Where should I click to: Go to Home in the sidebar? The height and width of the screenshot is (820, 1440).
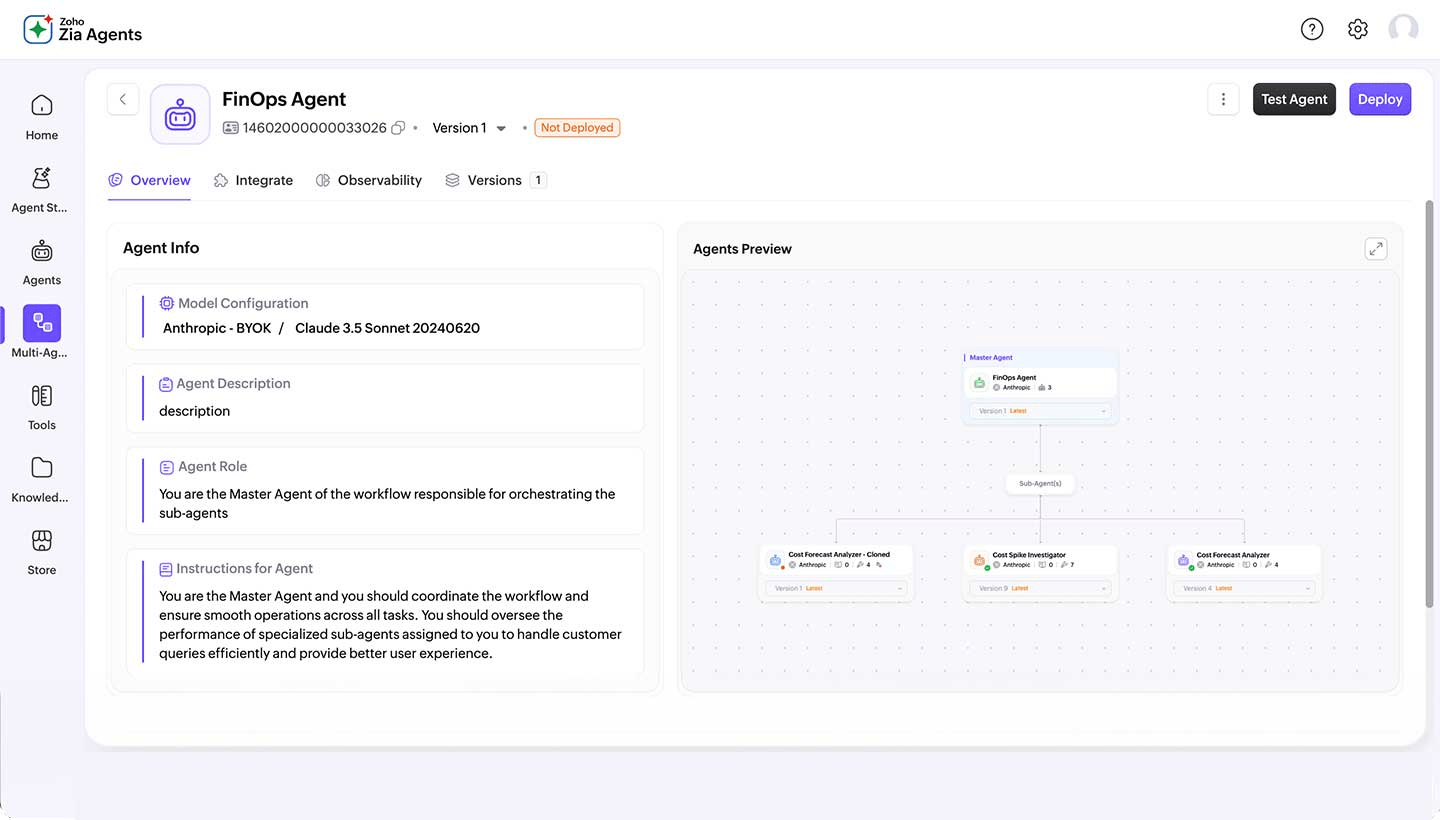tap(42, 117)
